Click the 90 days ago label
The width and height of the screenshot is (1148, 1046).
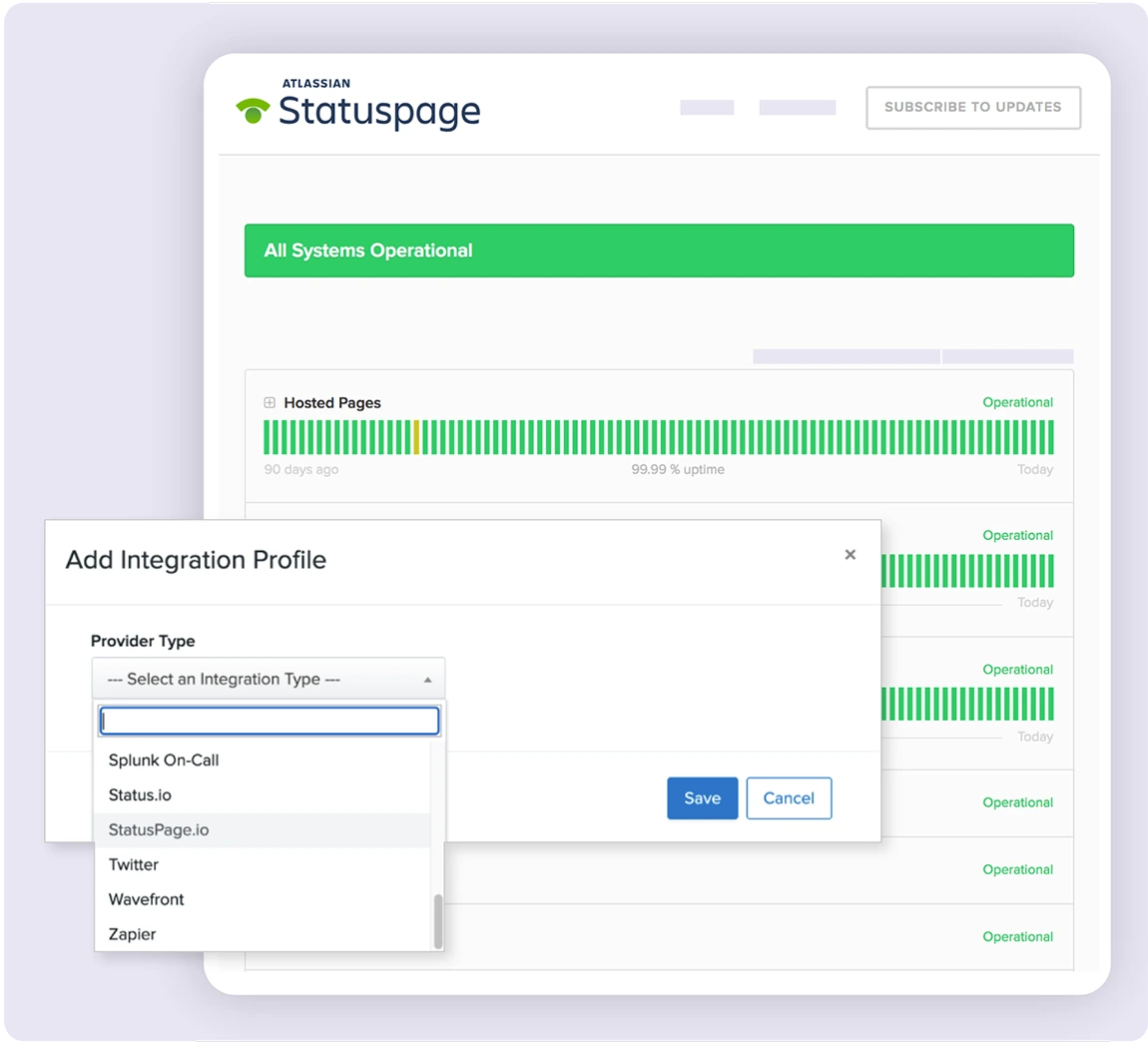[x=300, y=469]
